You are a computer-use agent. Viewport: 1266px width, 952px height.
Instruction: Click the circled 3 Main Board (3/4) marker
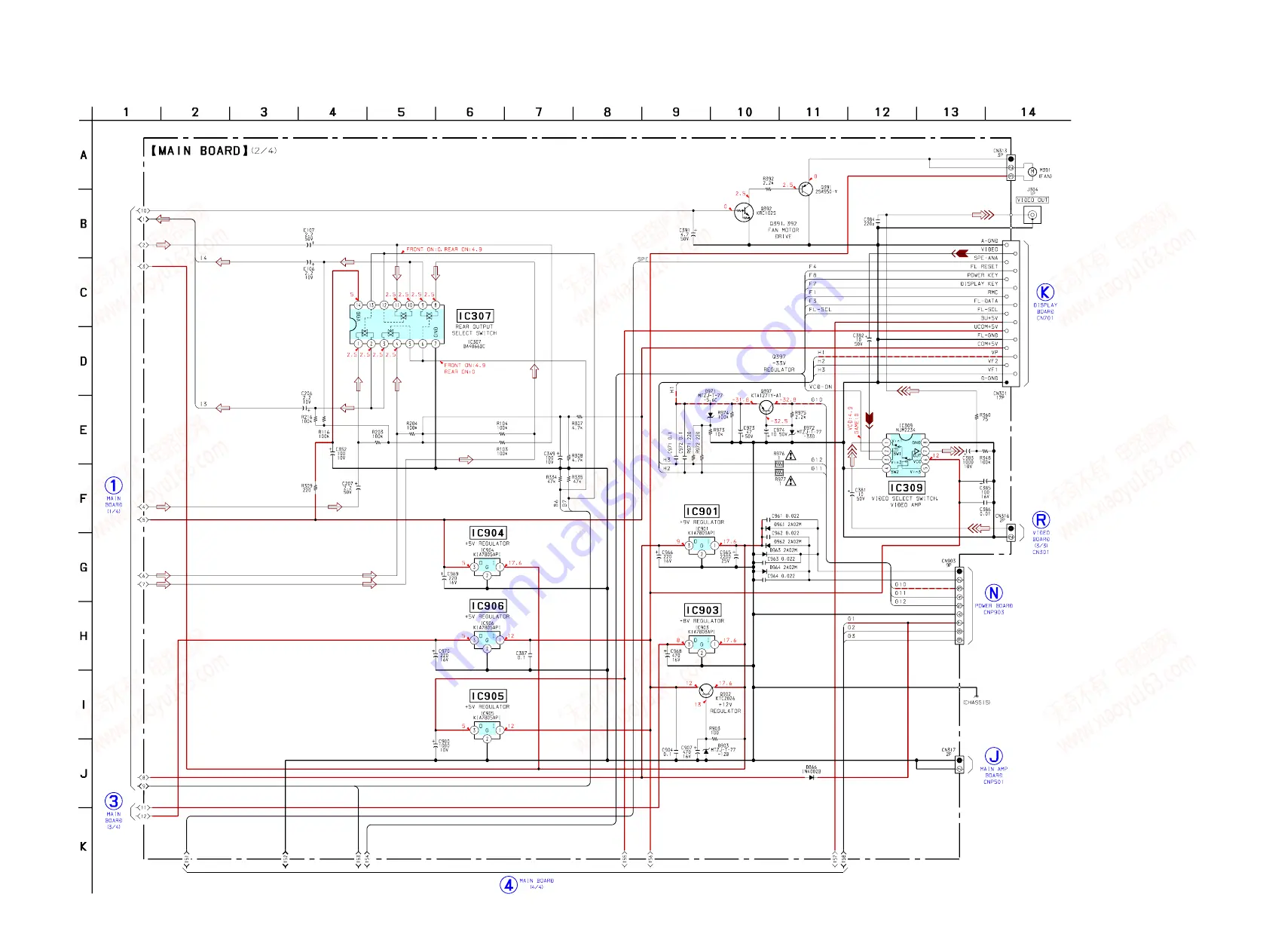[x=113, y=801]
